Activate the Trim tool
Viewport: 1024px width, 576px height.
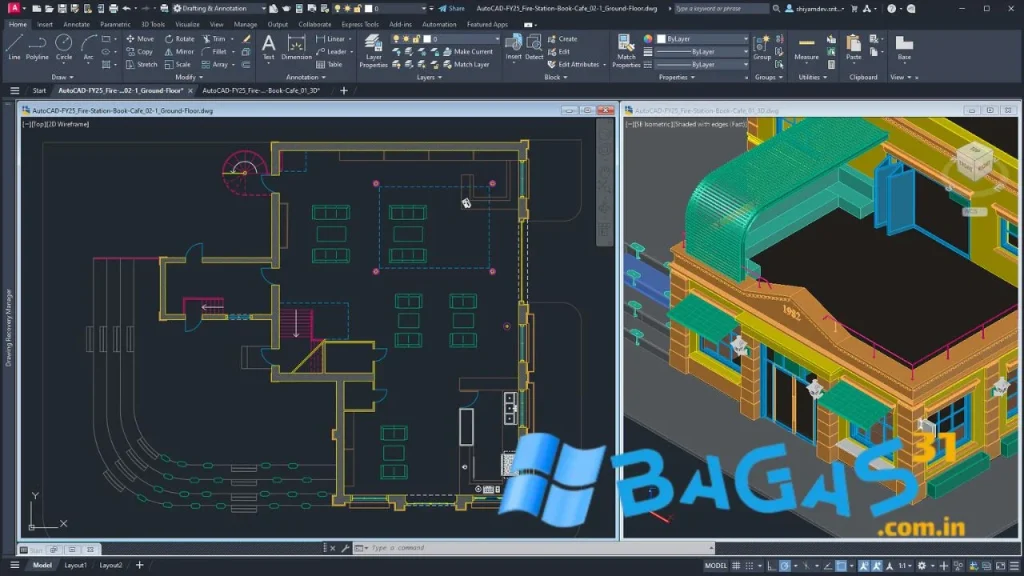[x=214, y=39]
